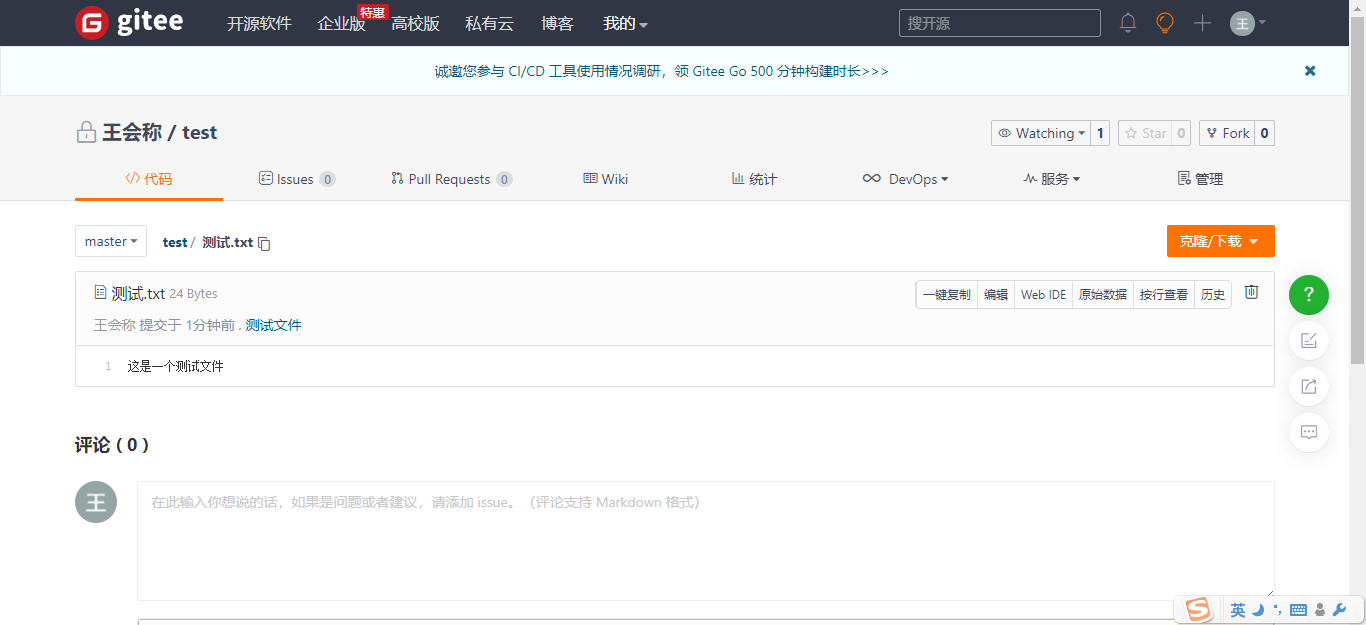Screen dimensions: 1366x625
Task: Click the comment section user avatar
Action: (x=96, y=502)
